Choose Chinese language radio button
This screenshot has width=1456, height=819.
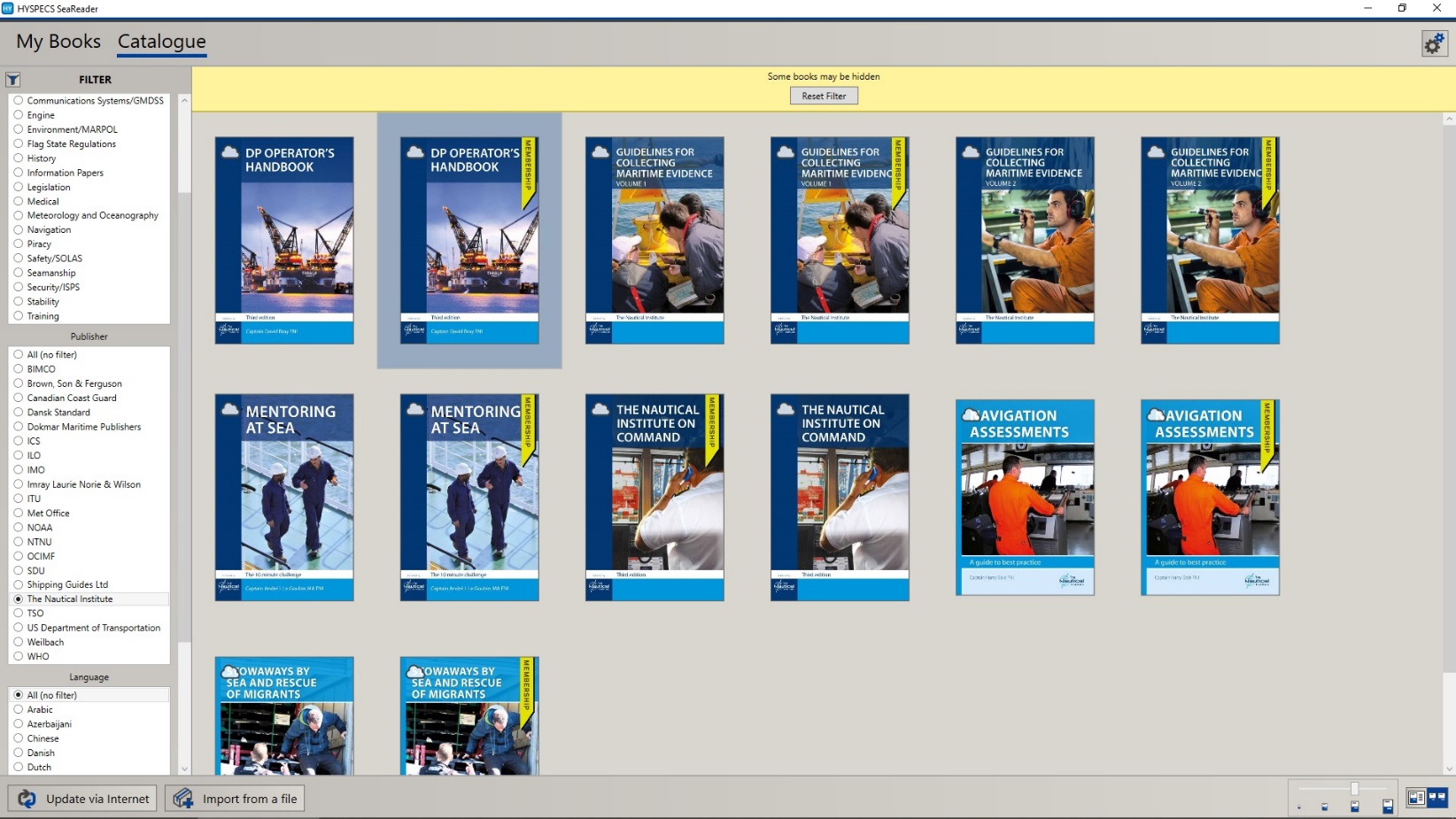(18, 738)
